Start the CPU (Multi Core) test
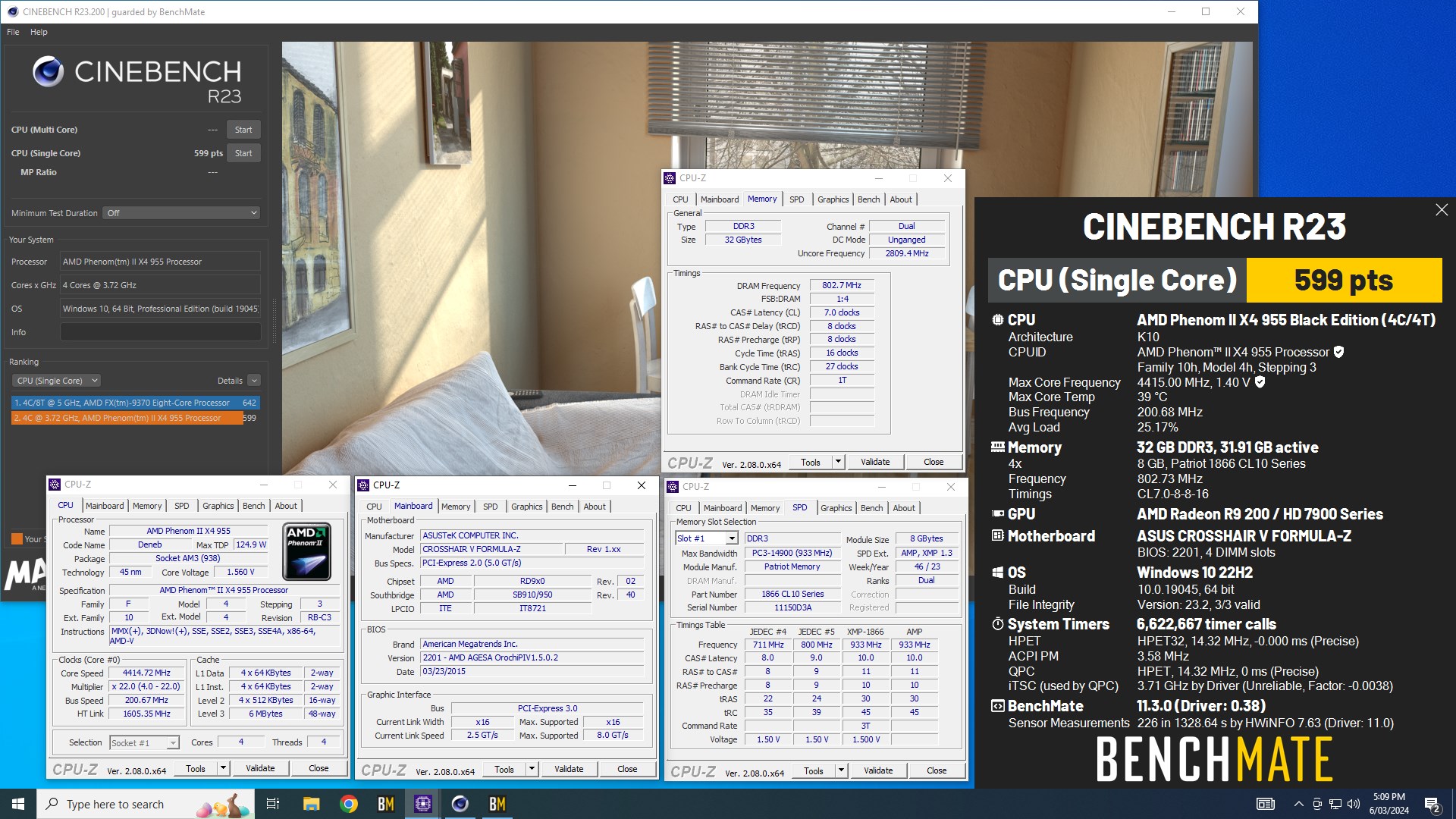 tap(243, 130)
